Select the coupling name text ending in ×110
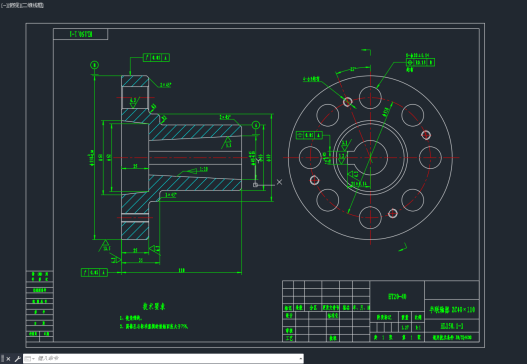 (452, 310)
